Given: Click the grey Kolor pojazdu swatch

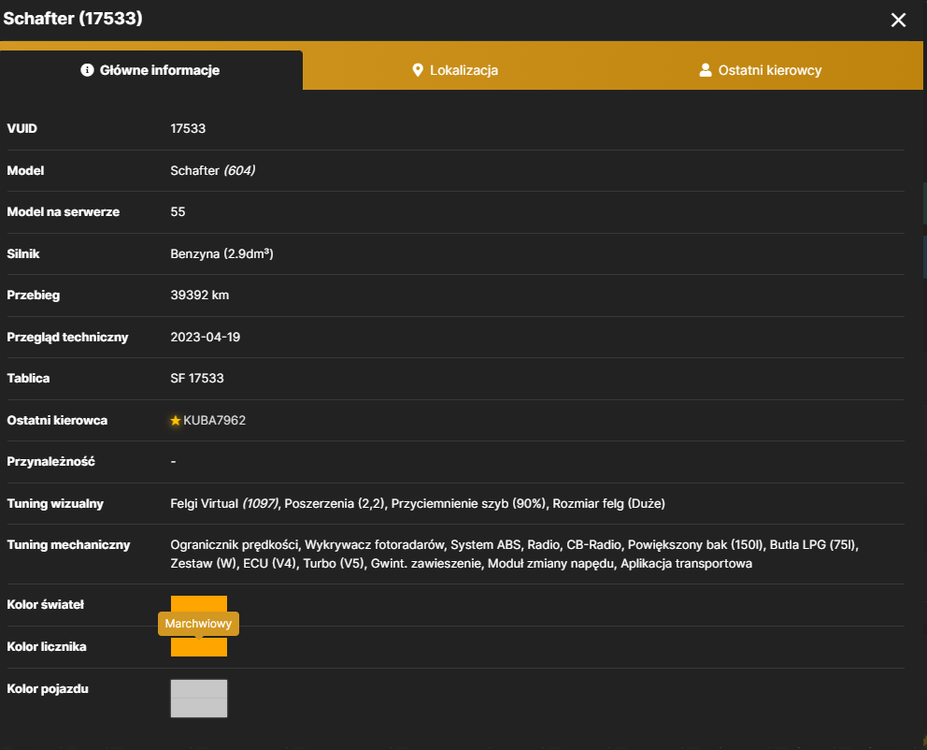Looking at the screenshot, I should point(199,698).
